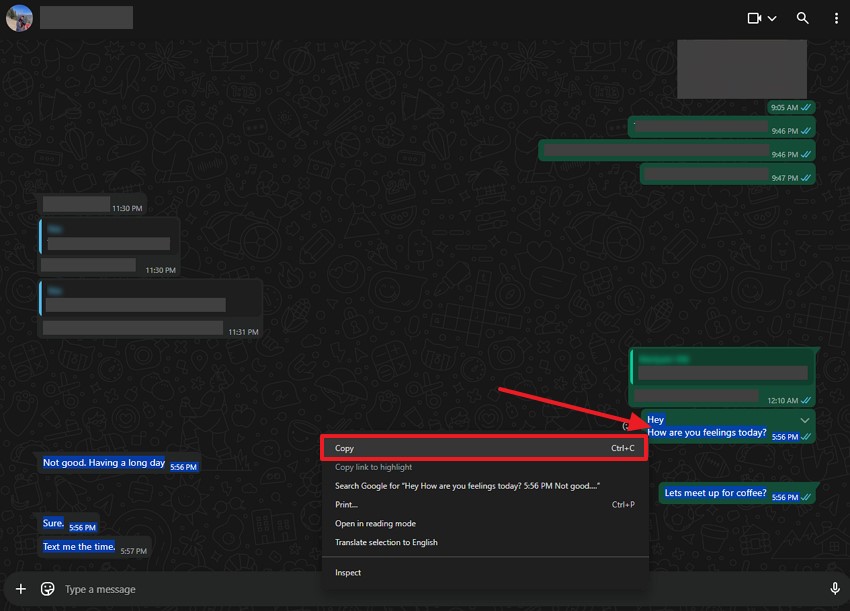Viewport: 850px width, 611px height.
Task: Click the microphone voice message icon
Action: [x=835, y=589]
